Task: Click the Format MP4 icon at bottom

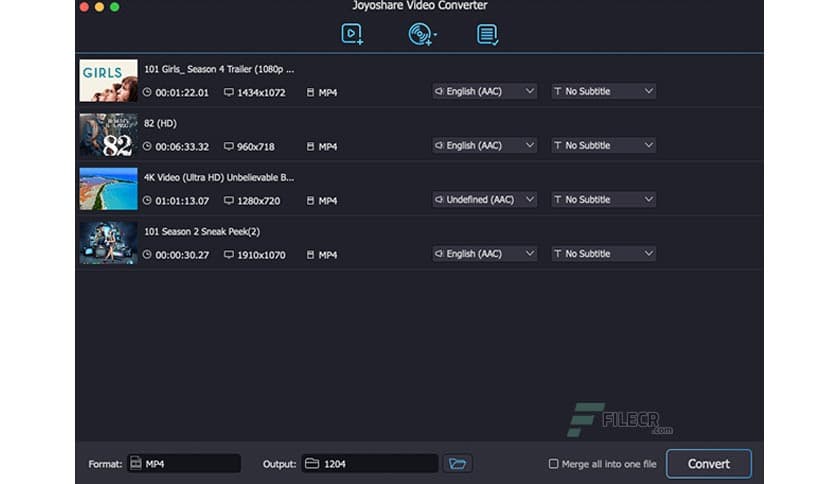Action: [x=135, y=464]
